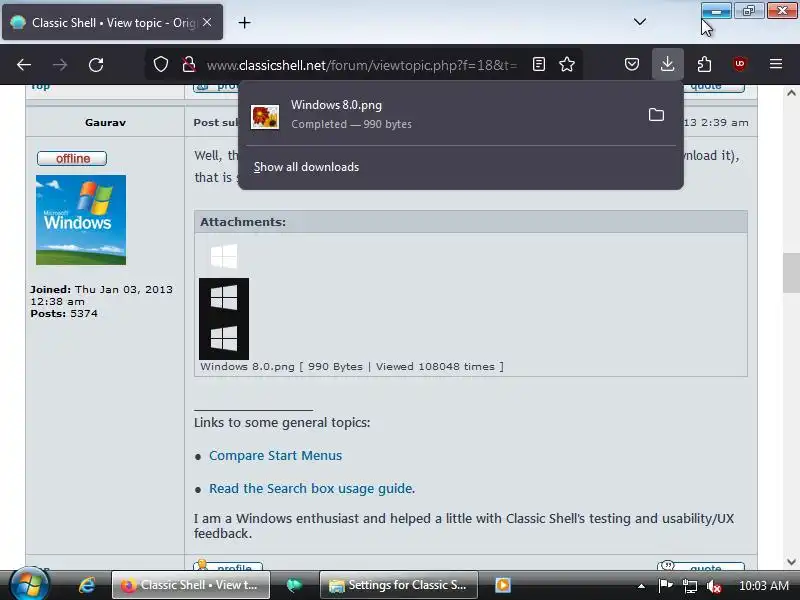Click the Classic Shell shell icon on taskbar
The height and width of the screenshot is (600, 800).
[294, 585]
